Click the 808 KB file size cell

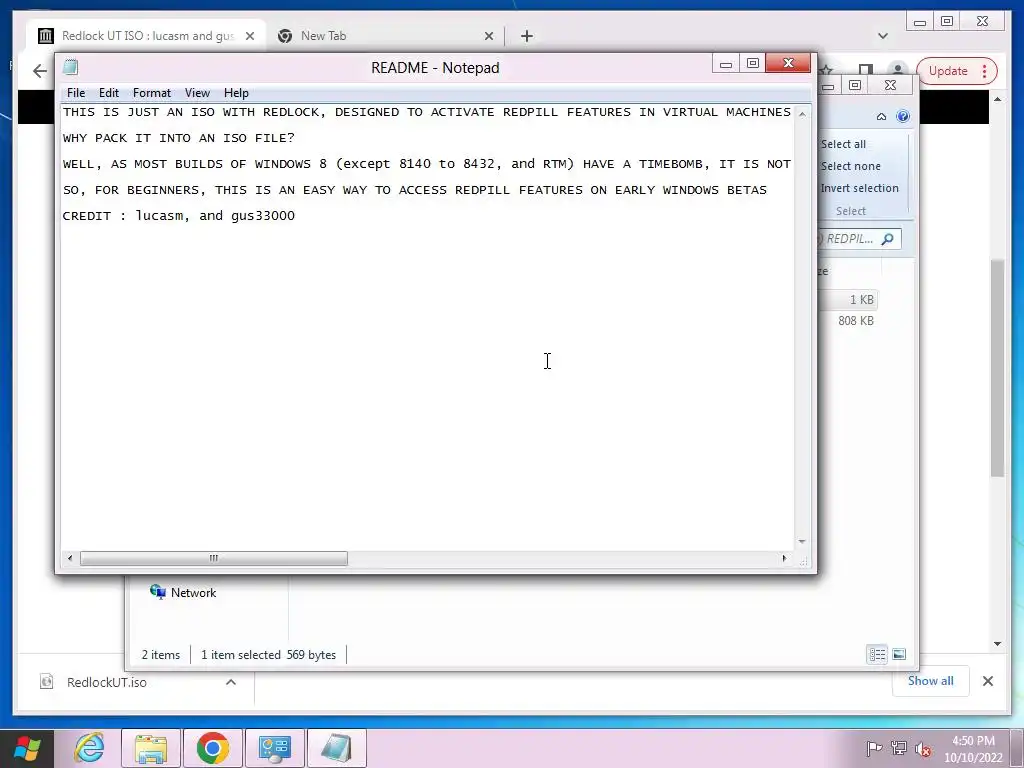click(x=856, y=321)
